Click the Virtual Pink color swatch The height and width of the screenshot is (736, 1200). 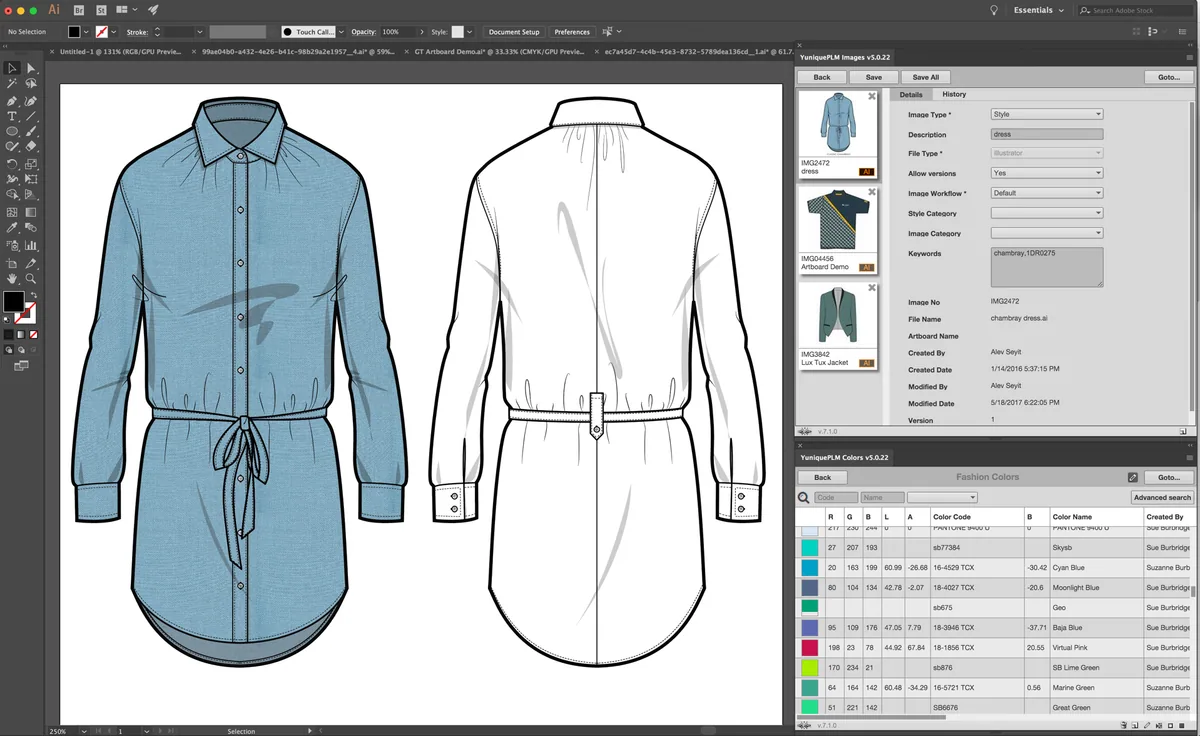pos(810,647)
